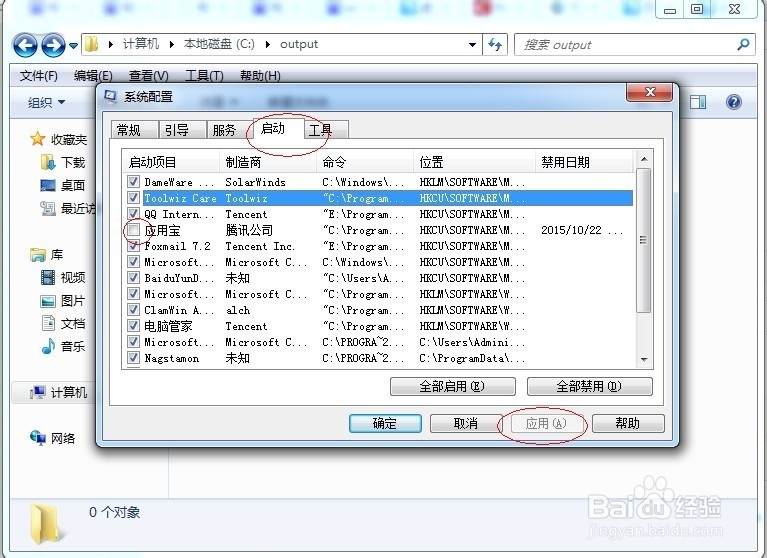This screenshot has width=767, height=558.
Task: Open address bar history dropdown
Action: 472,45
